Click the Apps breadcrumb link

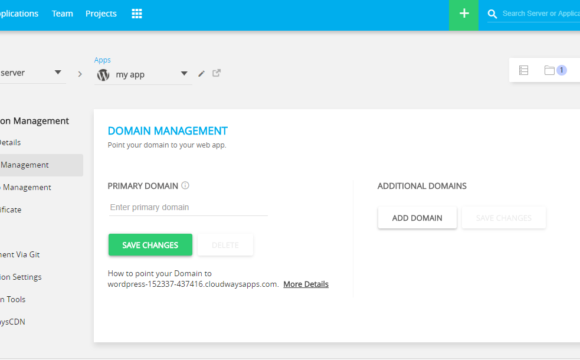click(102, 60)
